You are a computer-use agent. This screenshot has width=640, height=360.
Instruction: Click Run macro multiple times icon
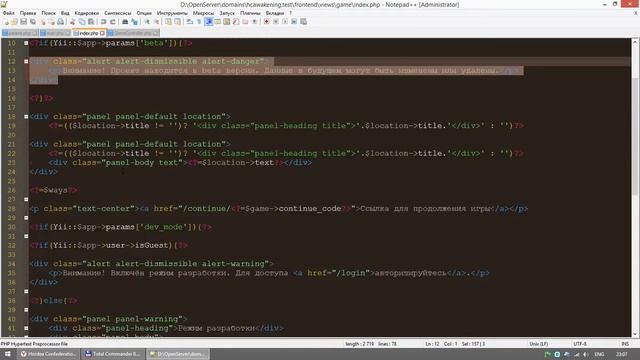point(294,22)
